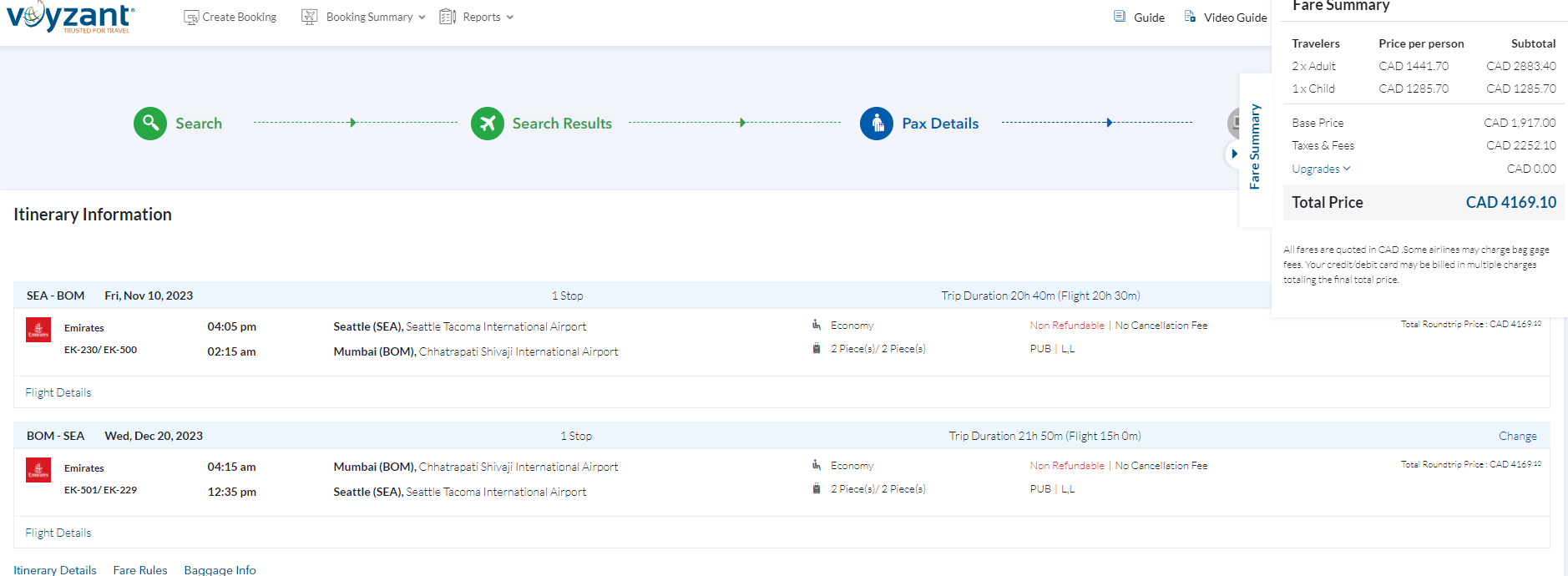Click the Emirates logo for SEA-BOM flight

[x=38, y=331]
